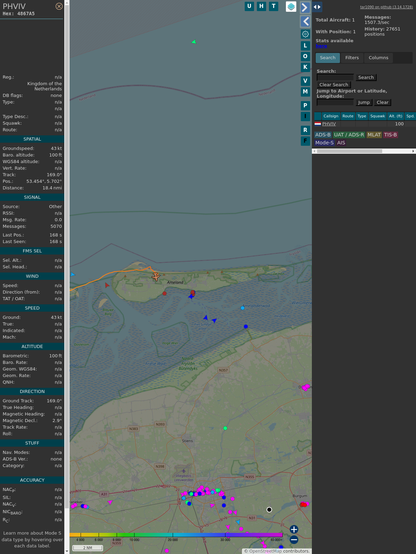The image size is (416, 554).
Task: Click the U map toggle button
Action: tap(249, 6)
